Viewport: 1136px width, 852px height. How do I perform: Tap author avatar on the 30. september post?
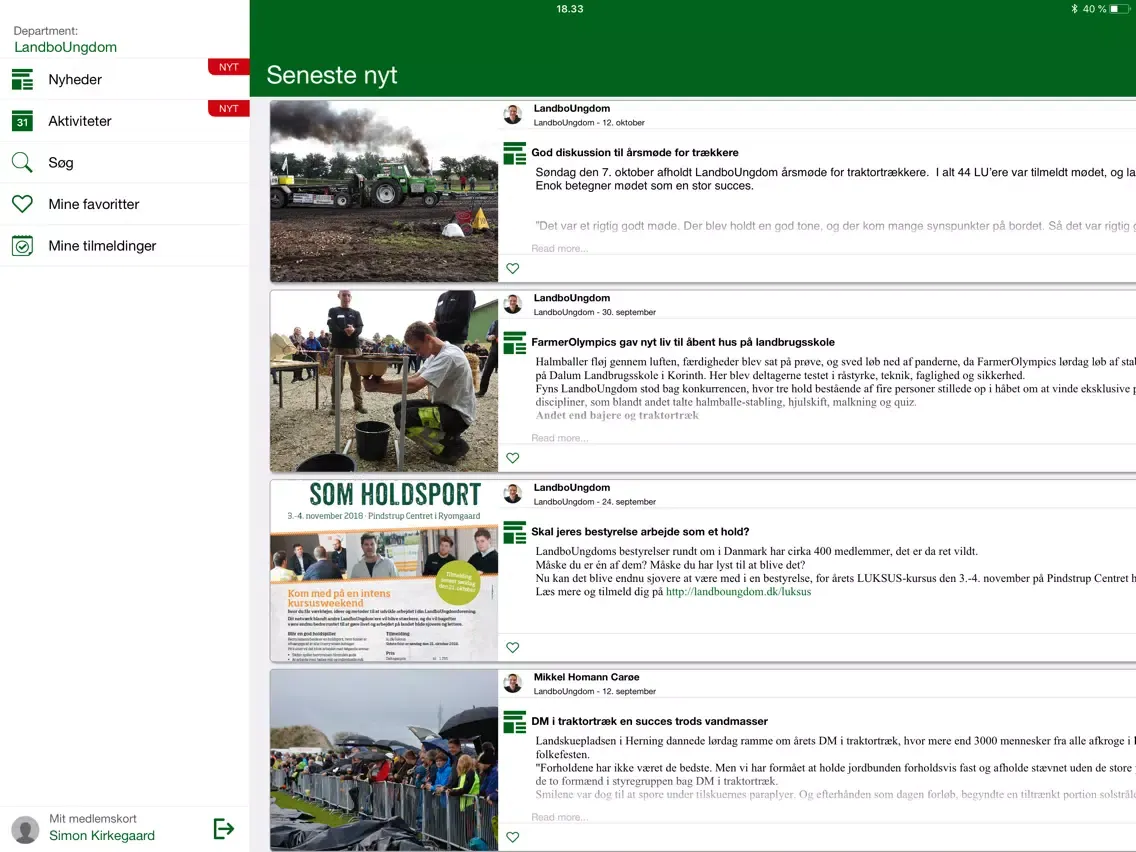pos(513,304)
